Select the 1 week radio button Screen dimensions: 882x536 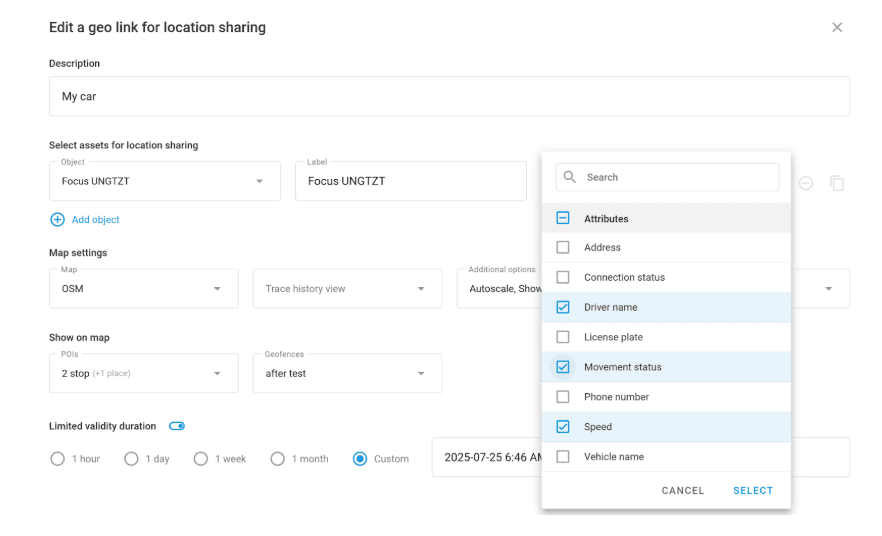coord(201,458)
